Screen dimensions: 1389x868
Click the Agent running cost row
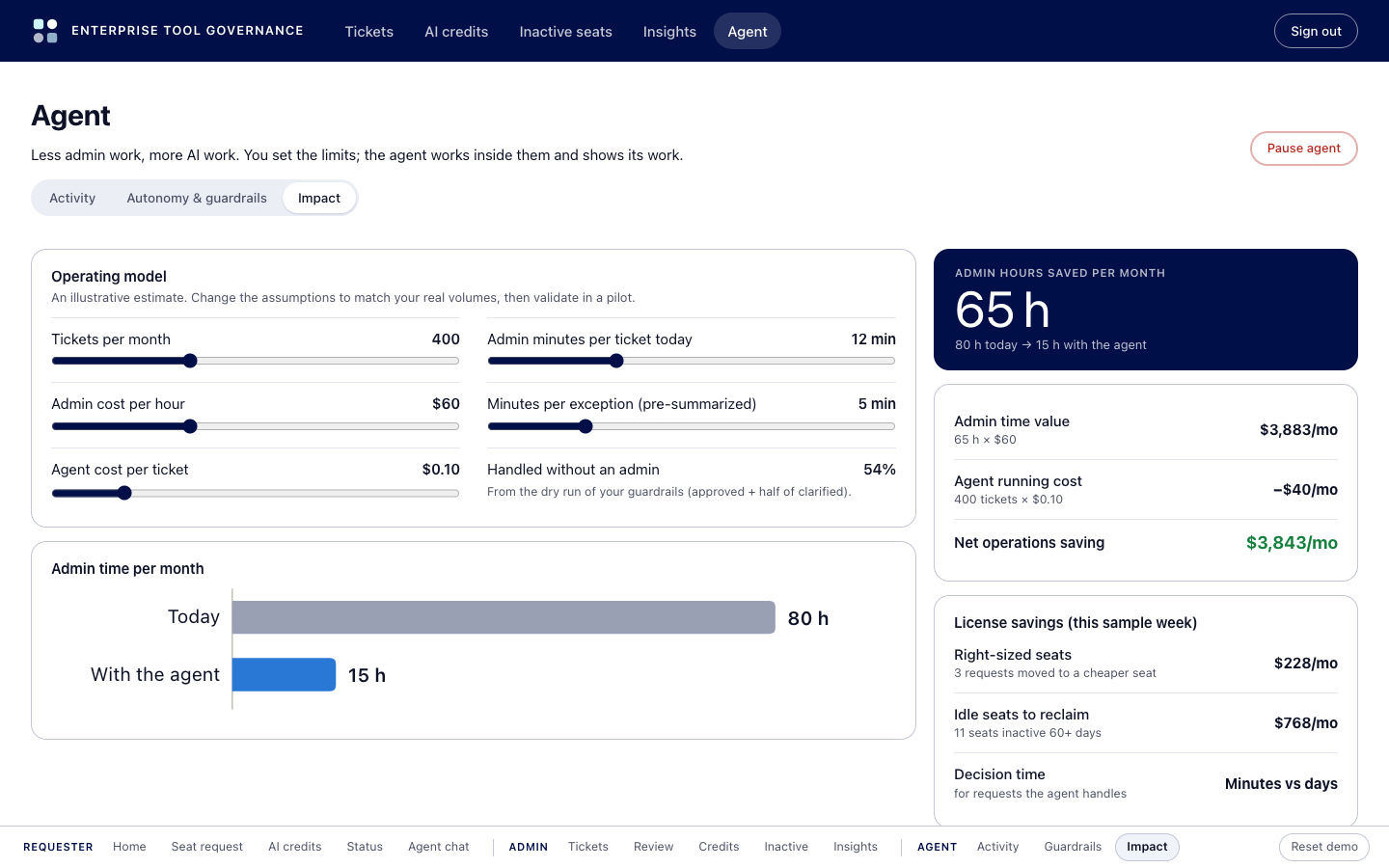1146,490
